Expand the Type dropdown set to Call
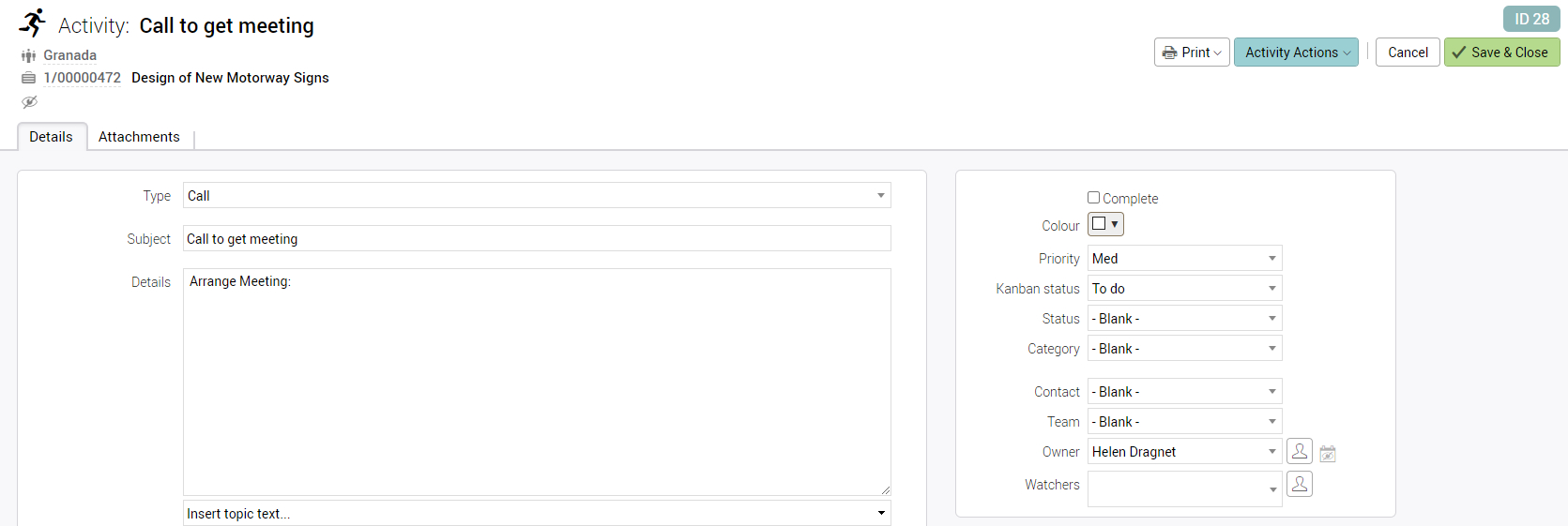 (x=536, y=196)
